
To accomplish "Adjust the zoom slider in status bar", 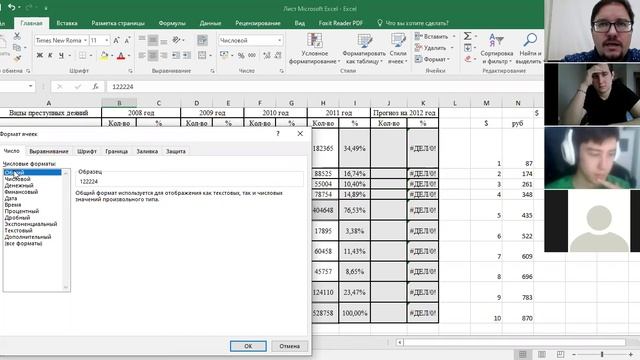I will click(x=602, y=354).
